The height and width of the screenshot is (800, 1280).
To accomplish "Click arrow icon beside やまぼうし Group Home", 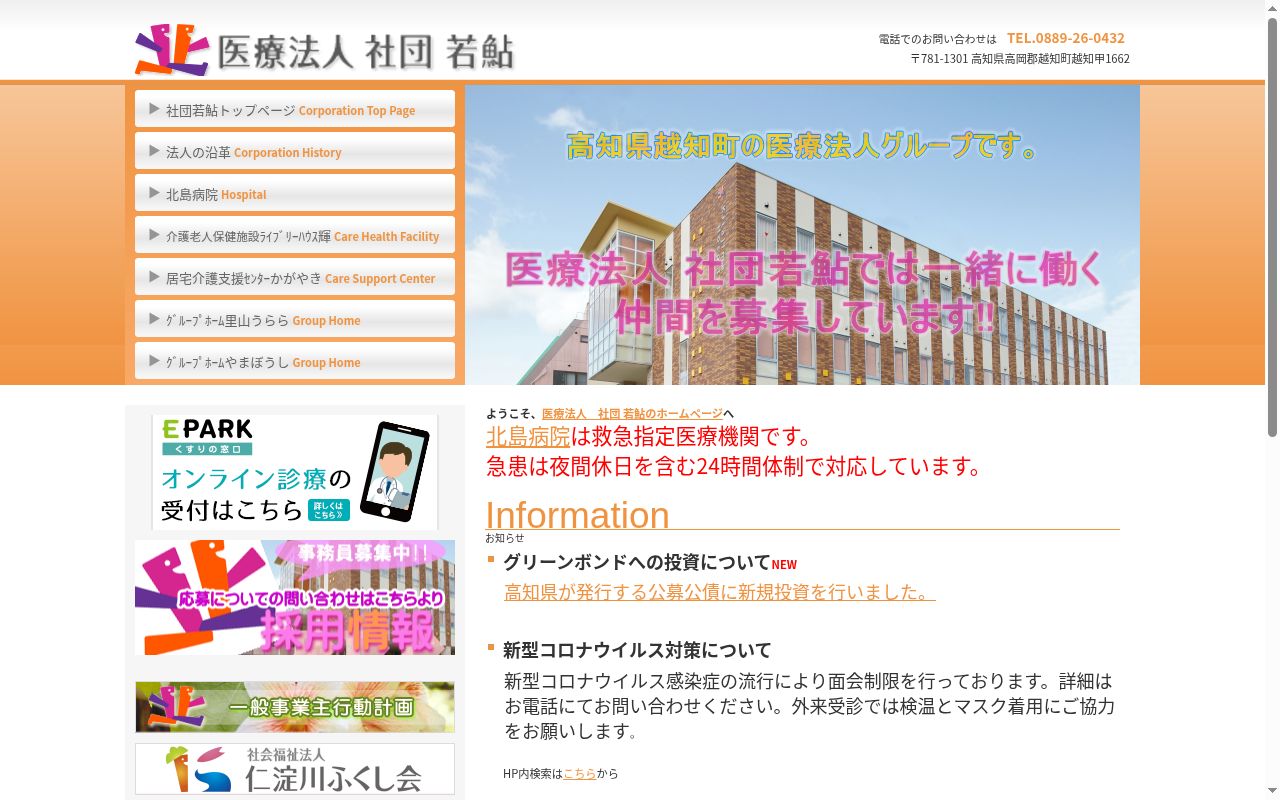I will [x=154, y=361].
